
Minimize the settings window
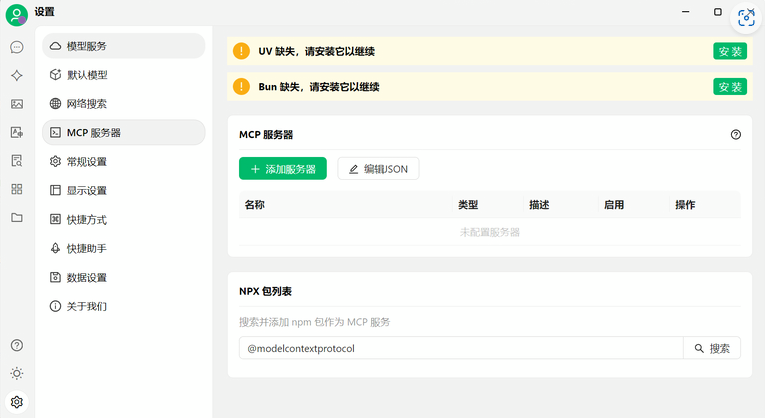click(685, 12)
